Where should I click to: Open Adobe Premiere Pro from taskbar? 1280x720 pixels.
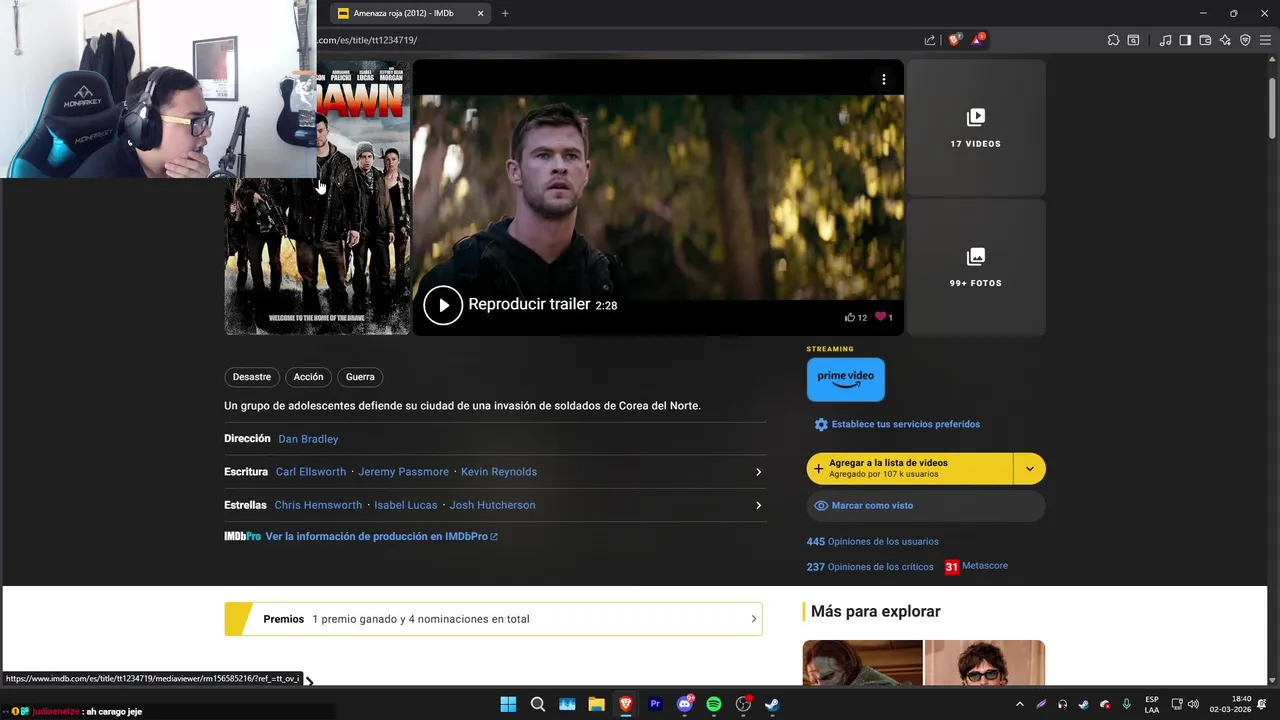pos(655,704)
